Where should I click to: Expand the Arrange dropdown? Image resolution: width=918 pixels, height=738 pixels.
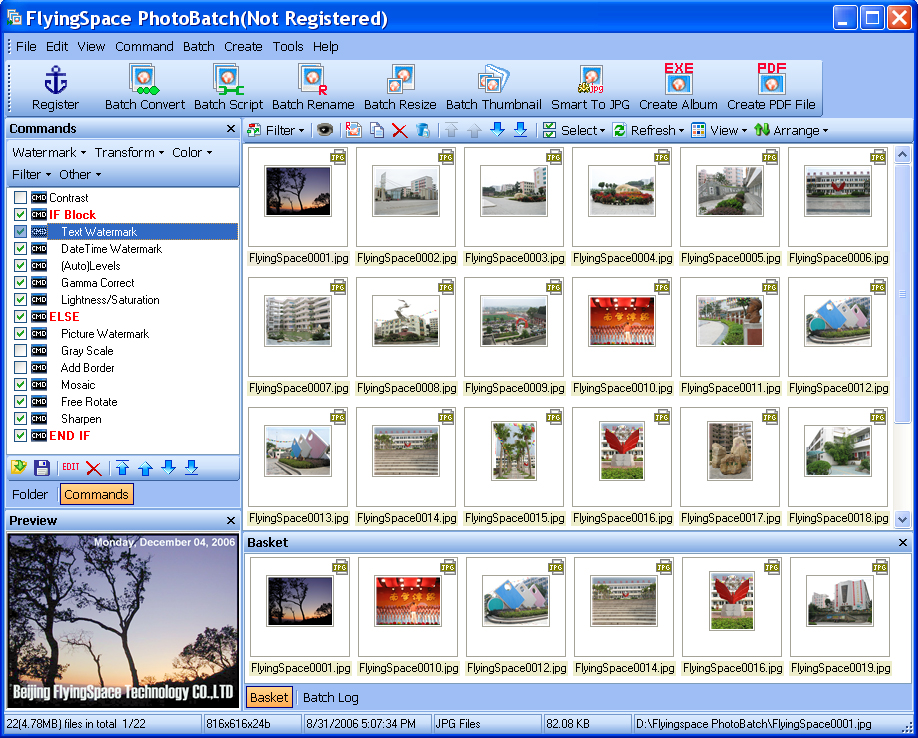coord(792,130)
